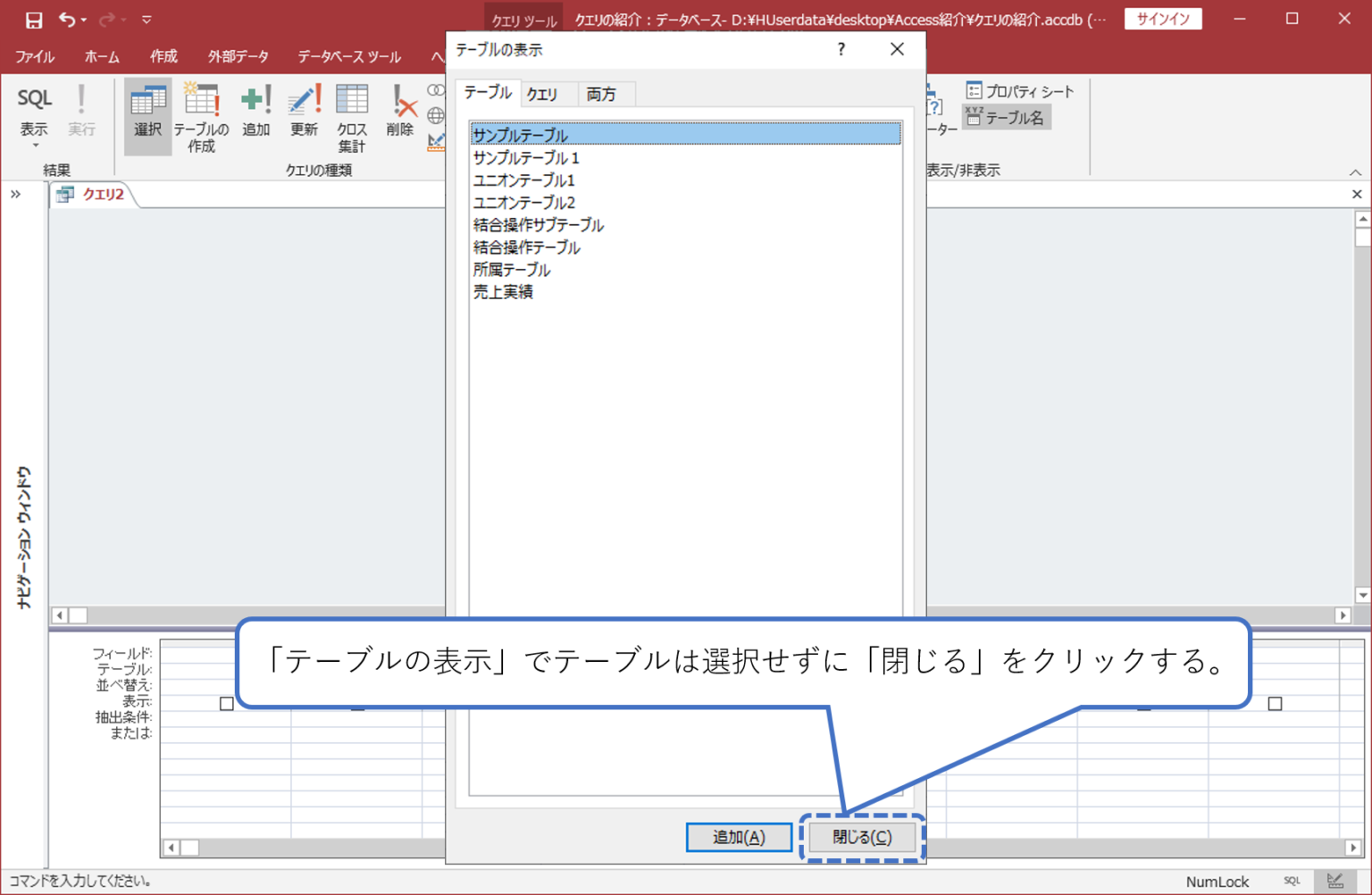Click the 削除 delete query icon

pos(399,111)
